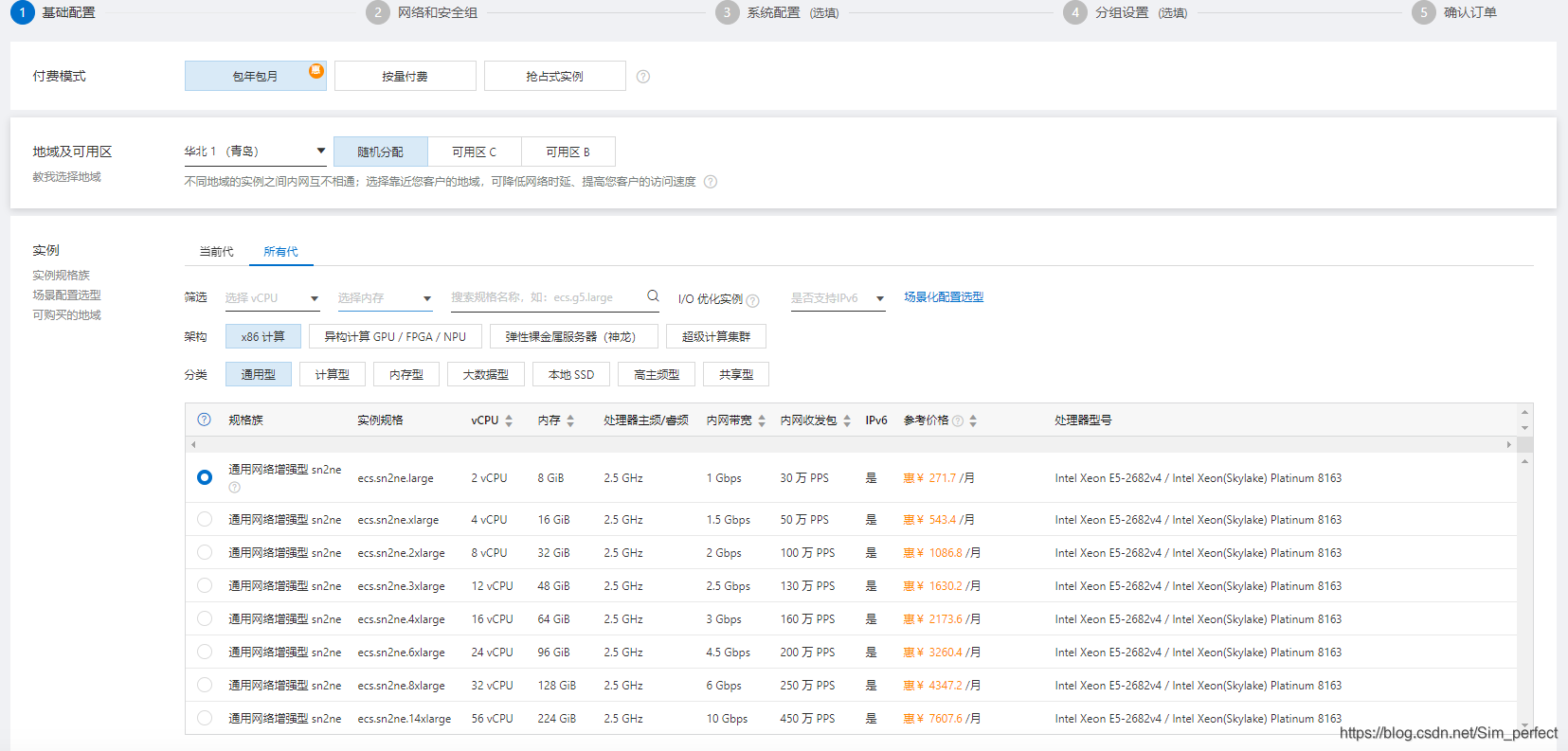The width and height of the screenshot is (1568, 751).
Task: Click horizontal scrollbar left arrow of table
Action: click(193, 444)
